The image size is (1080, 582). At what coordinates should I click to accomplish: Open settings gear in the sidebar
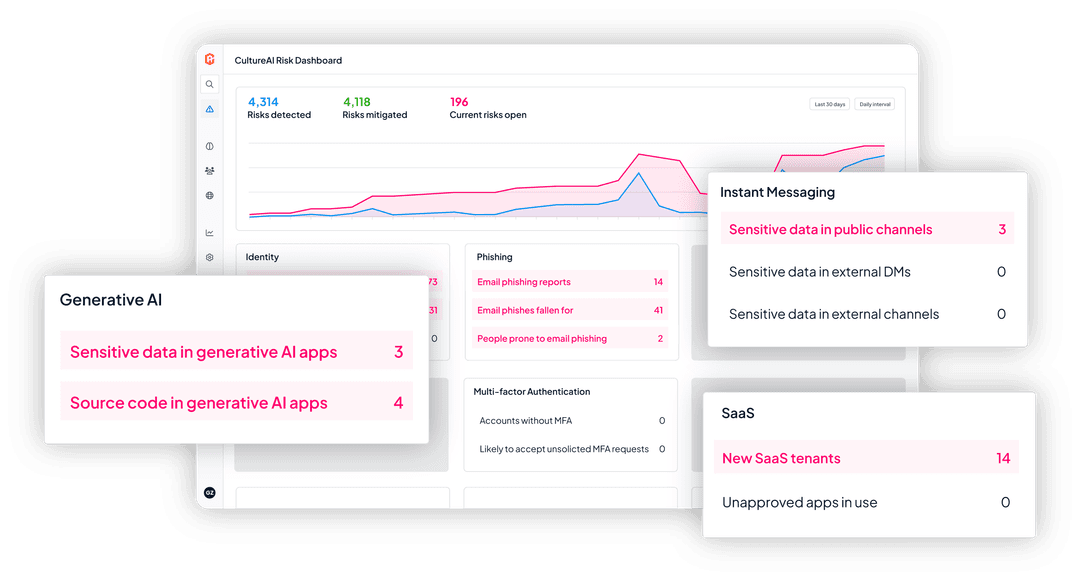pyautogui.click(x=209, y=258)
